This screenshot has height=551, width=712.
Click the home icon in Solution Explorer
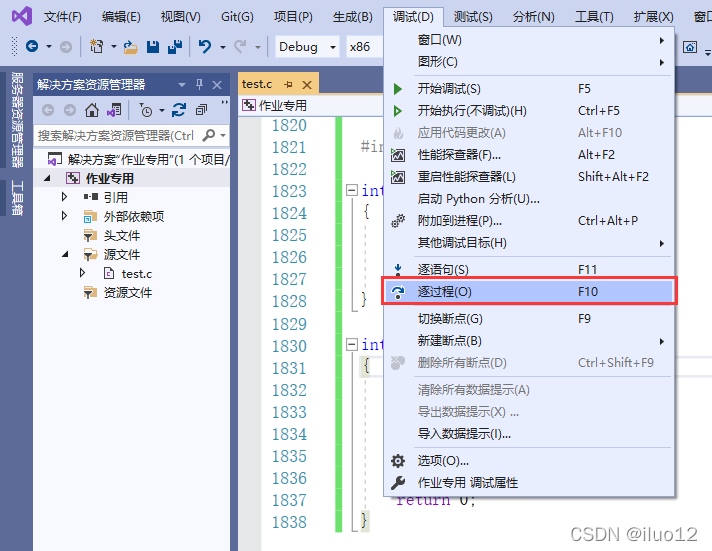(92, 110)
